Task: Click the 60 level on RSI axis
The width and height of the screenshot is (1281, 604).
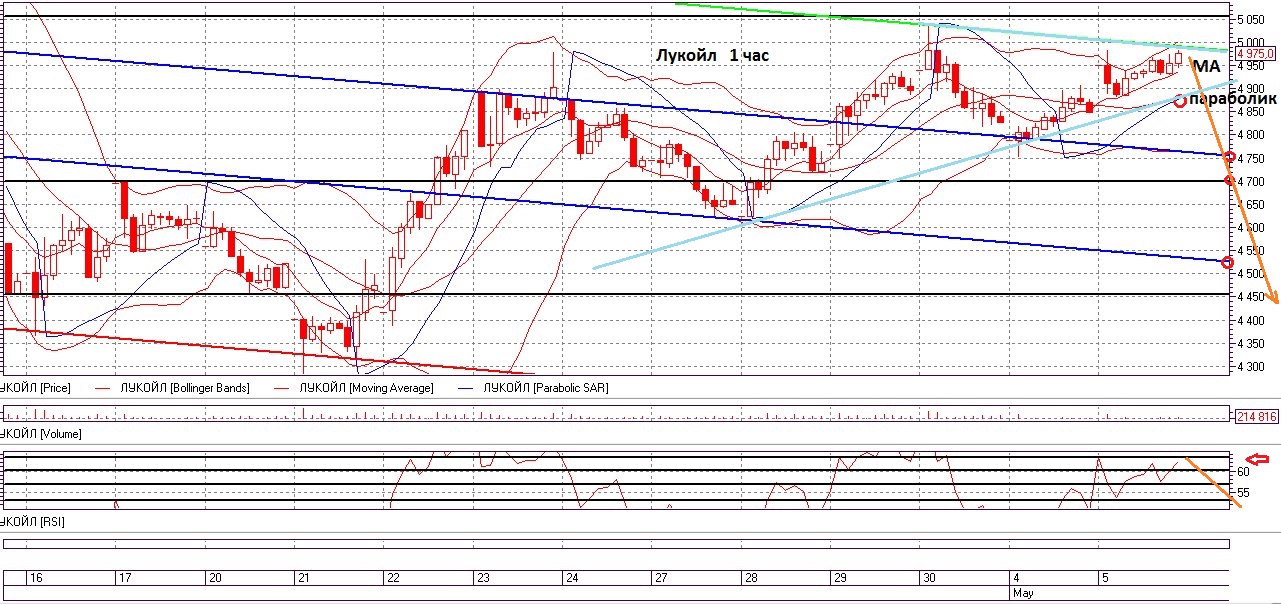Action: tap(1243, 471)
